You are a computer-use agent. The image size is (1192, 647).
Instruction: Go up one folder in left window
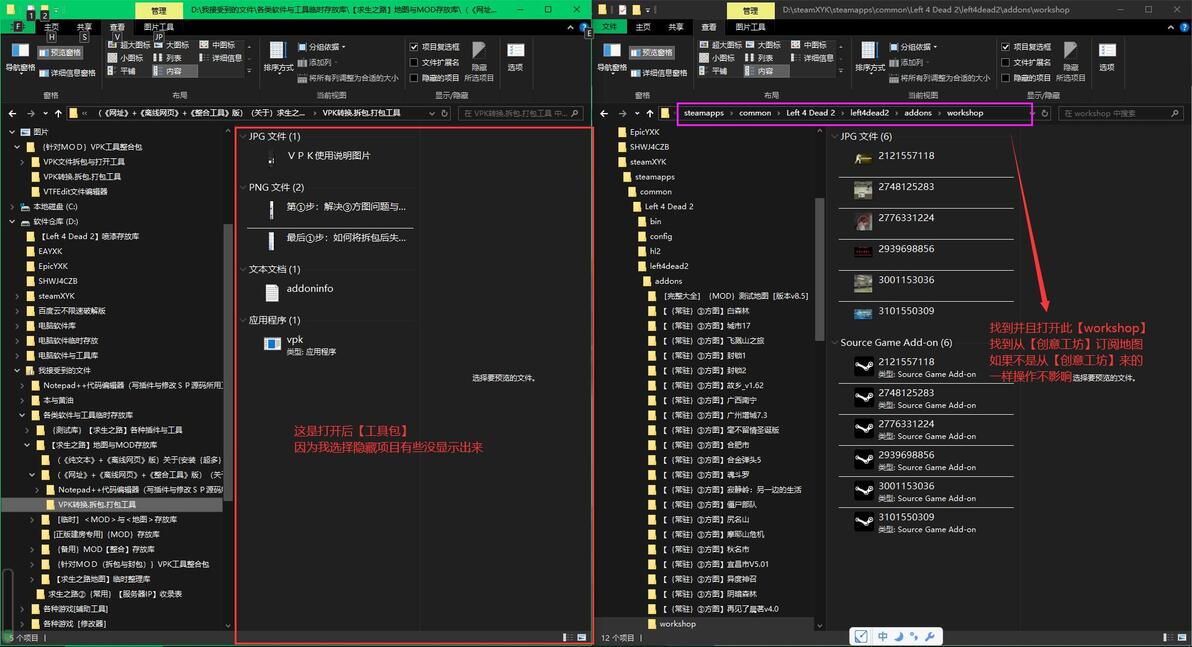[58, 113]
